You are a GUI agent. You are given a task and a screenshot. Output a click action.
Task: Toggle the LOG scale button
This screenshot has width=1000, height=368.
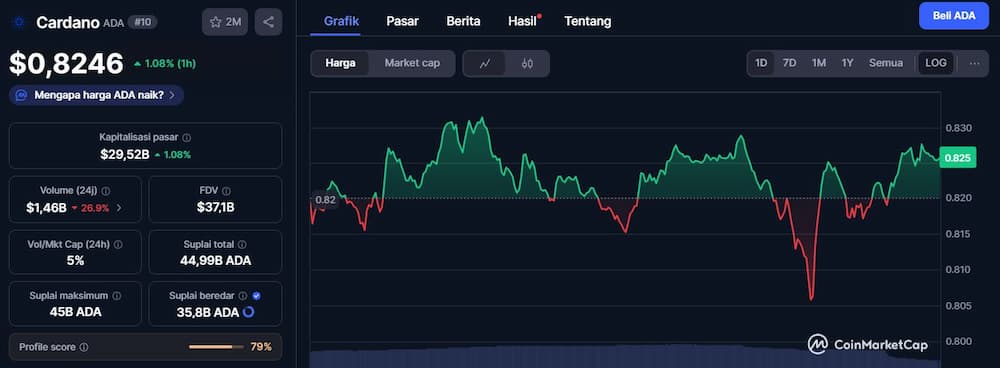936,63
